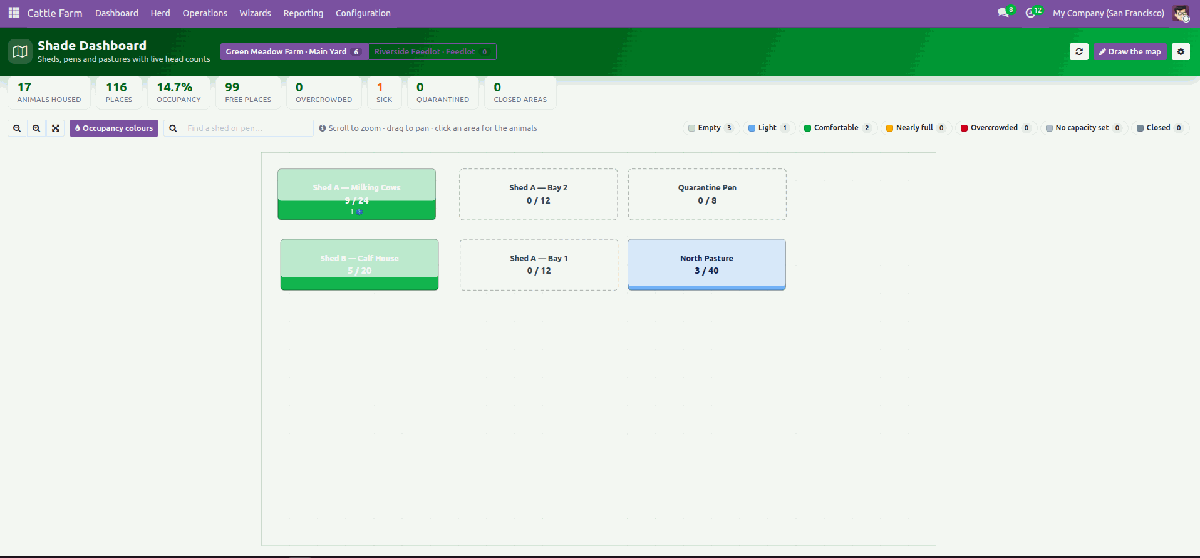The width and height of the screenshot is (1200, 558).
Task: Open the Quarantined stat card
Action: [x=443, y=93]
